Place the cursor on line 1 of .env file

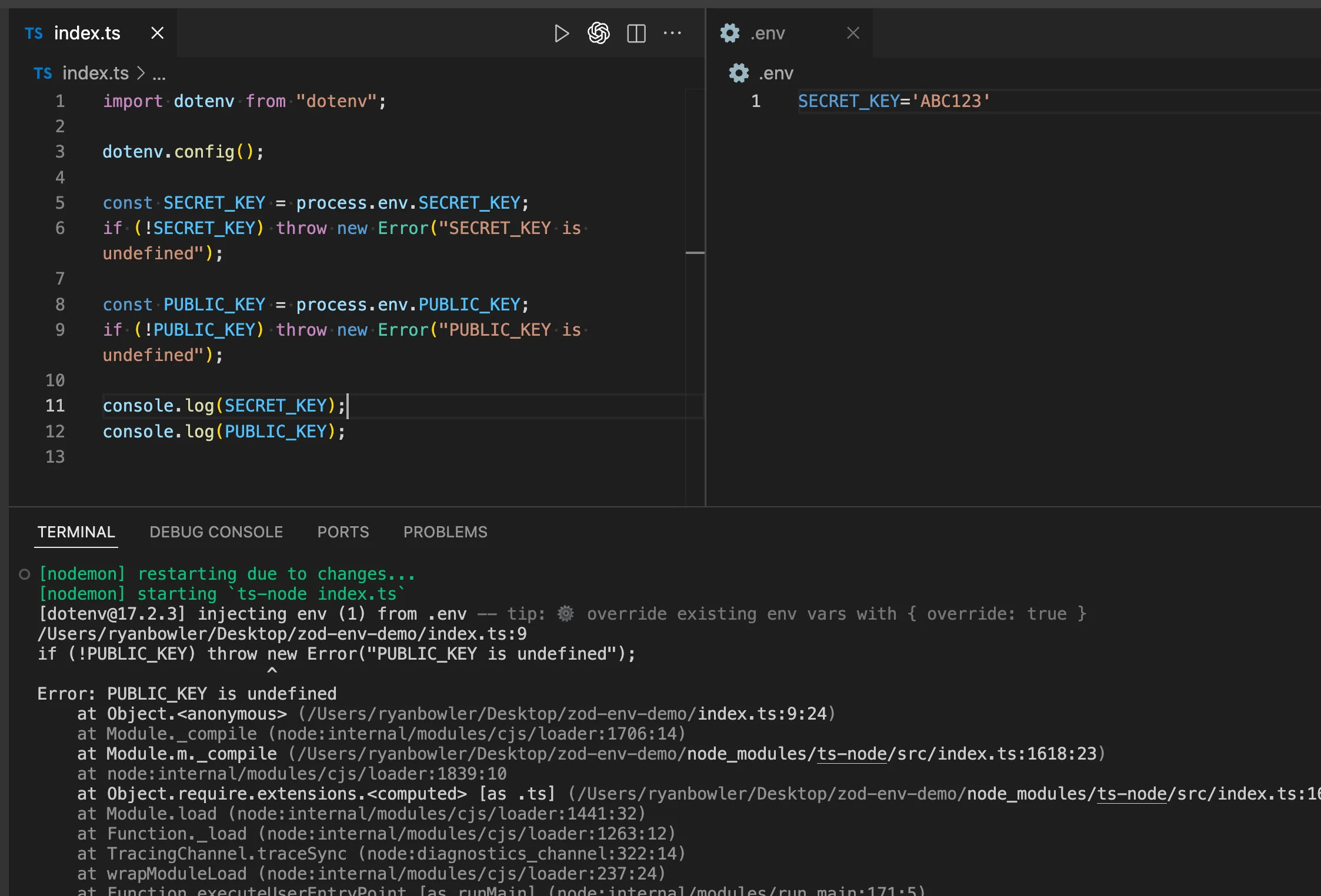tap(894, 101)
